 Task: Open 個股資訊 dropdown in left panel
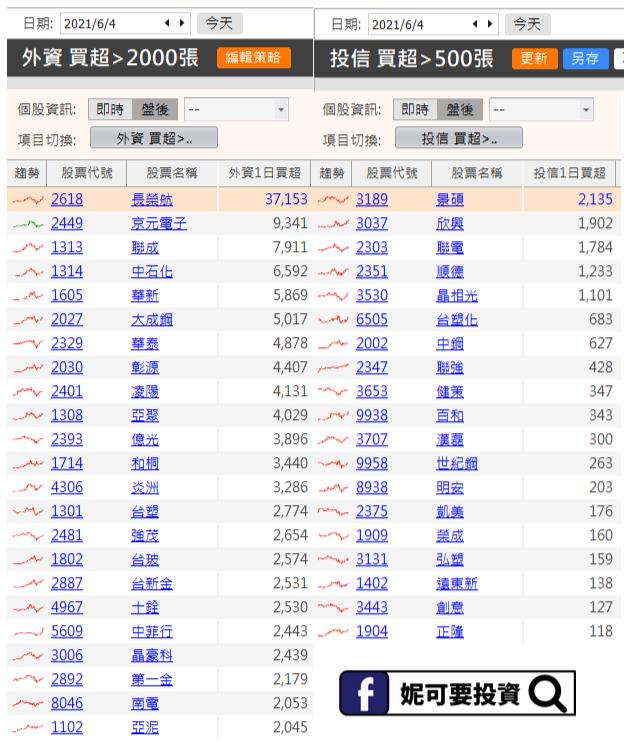coord(236,110)
